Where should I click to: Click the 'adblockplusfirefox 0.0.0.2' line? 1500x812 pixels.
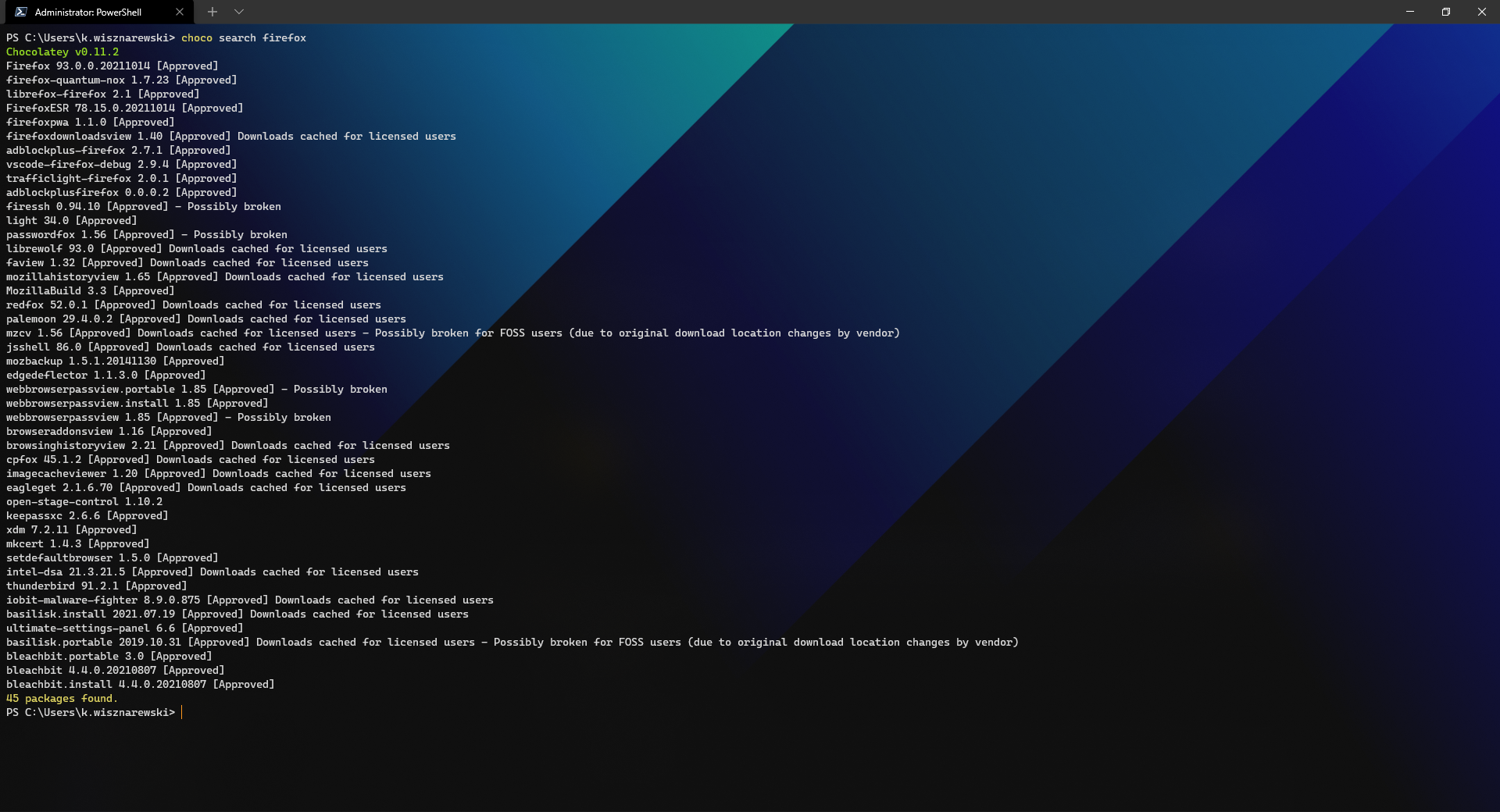122,192
